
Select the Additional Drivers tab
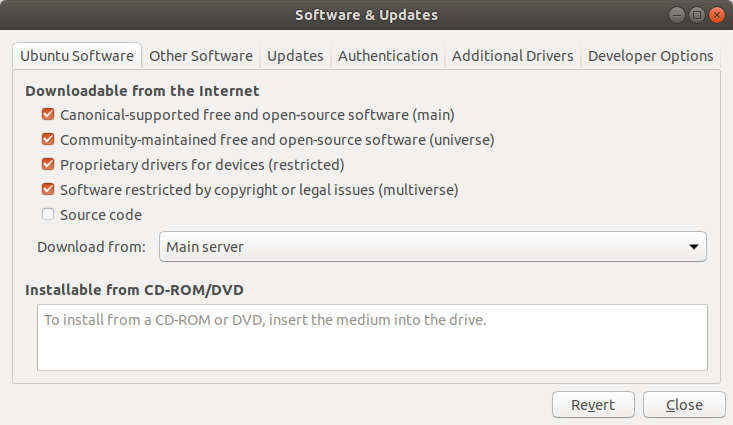pyautogui.click(x=512, y=56)
